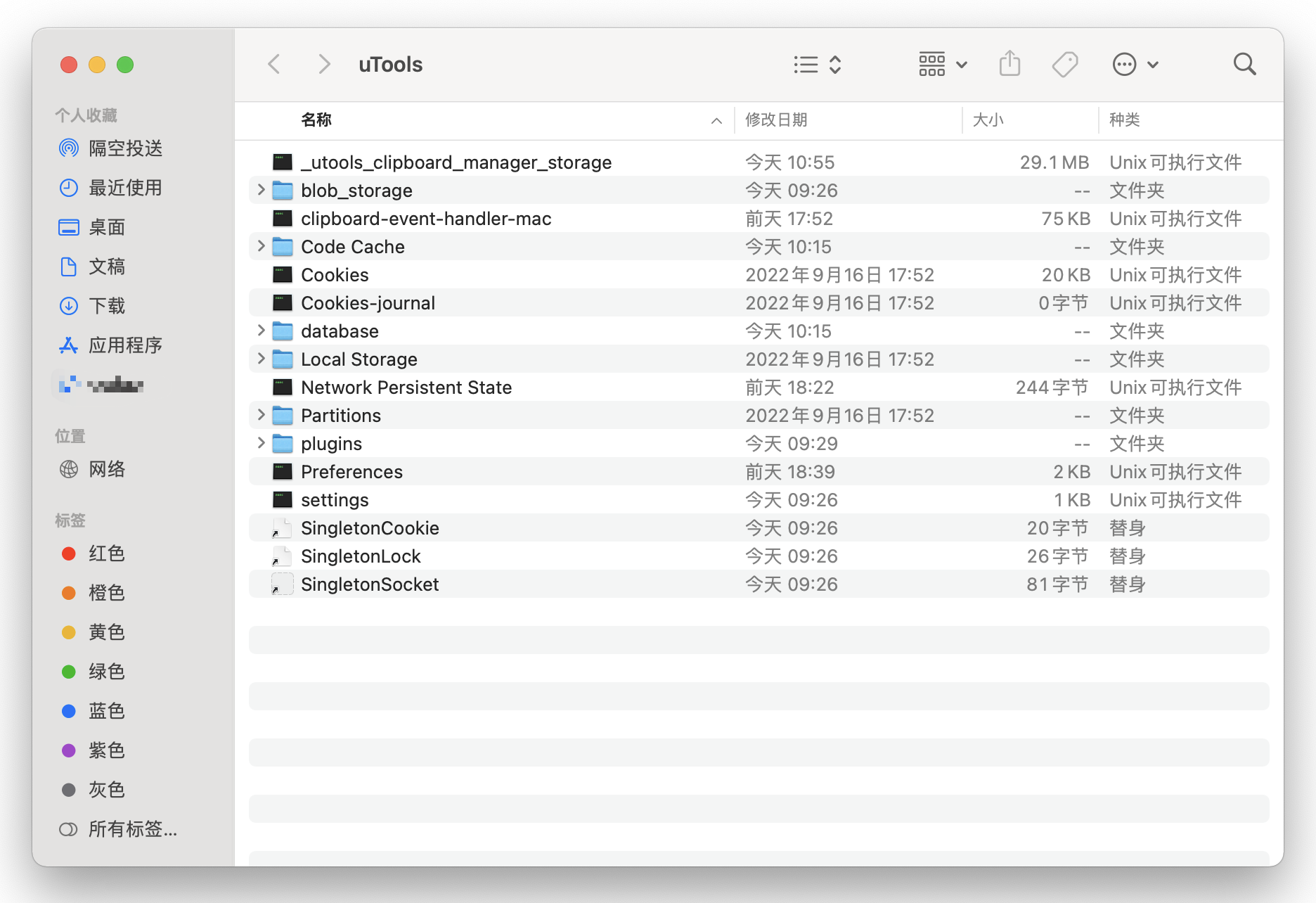Open the list view switcher

tap(817, 65)
